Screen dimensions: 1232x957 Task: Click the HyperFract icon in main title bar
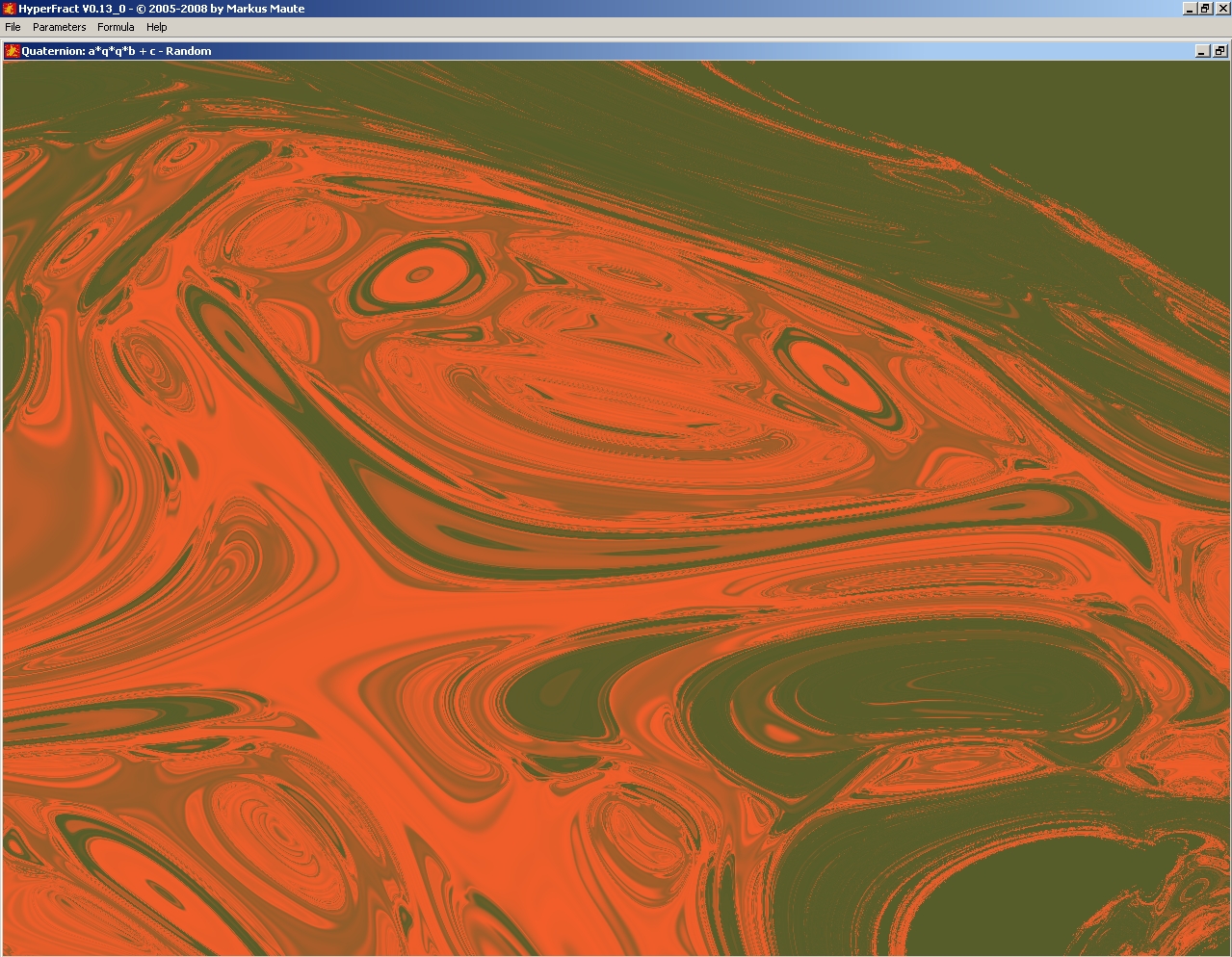9,9
